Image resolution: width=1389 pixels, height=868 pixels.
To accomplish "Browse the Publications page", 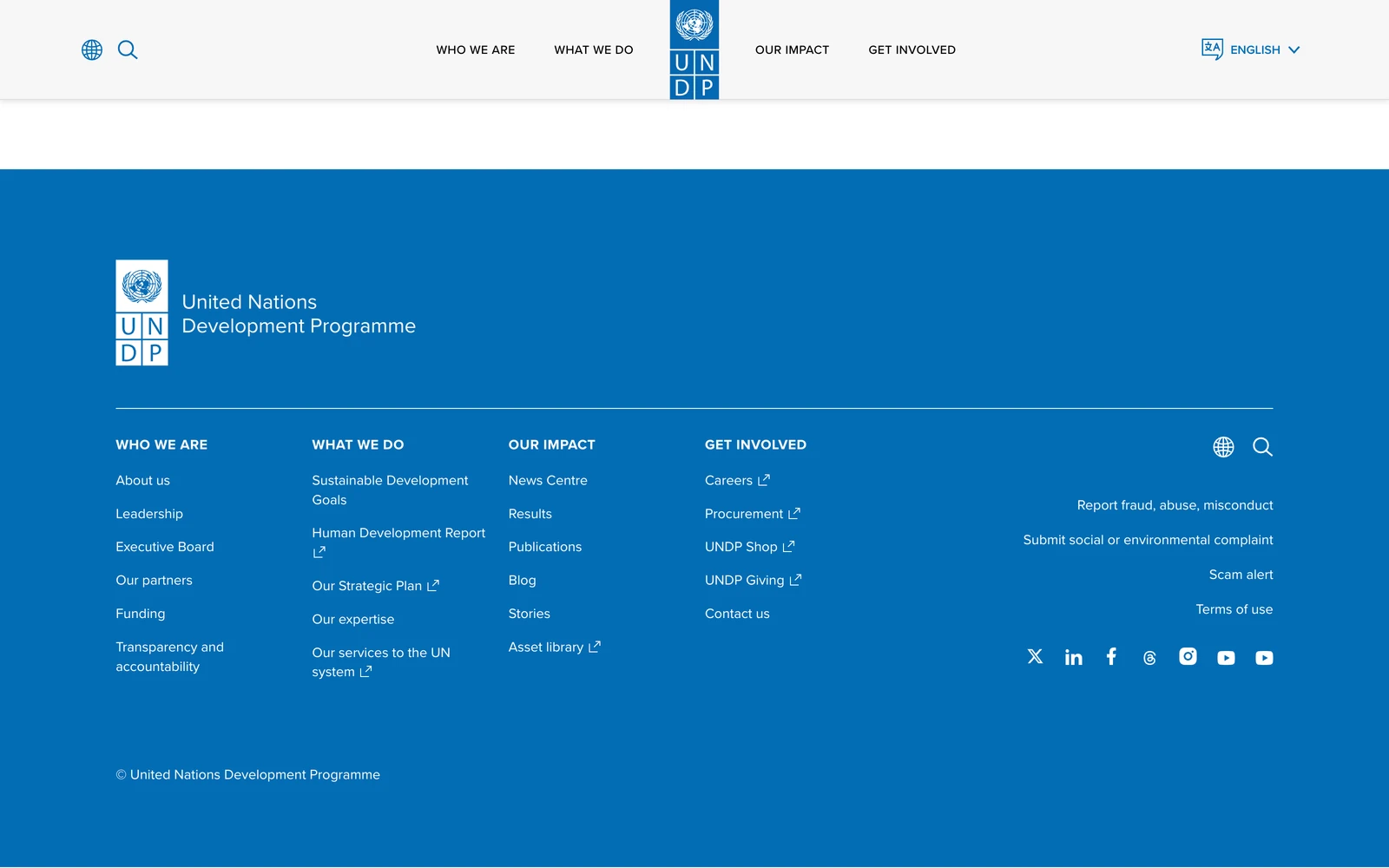I will tap(544, 547).
